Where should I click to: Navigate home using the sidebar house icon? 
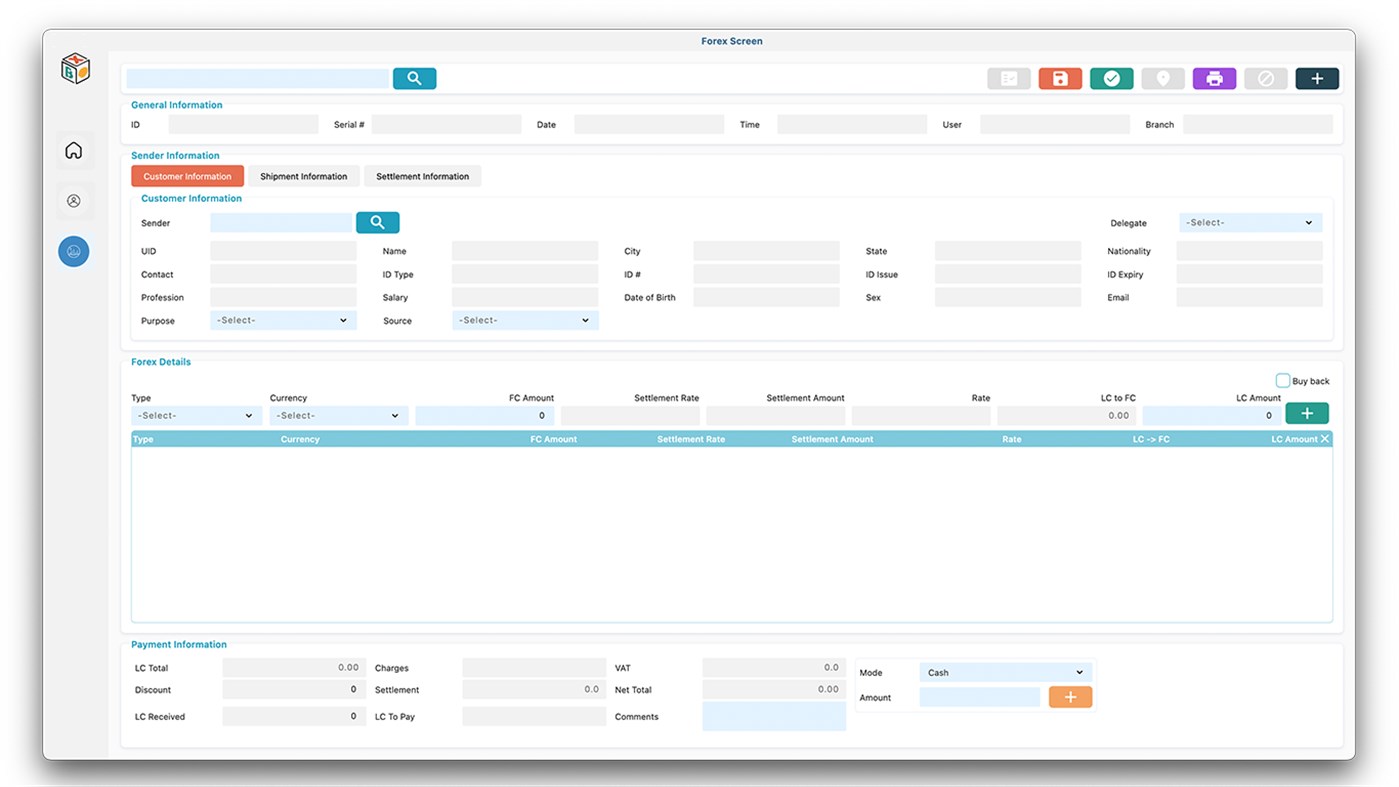(x=73, y=148)
